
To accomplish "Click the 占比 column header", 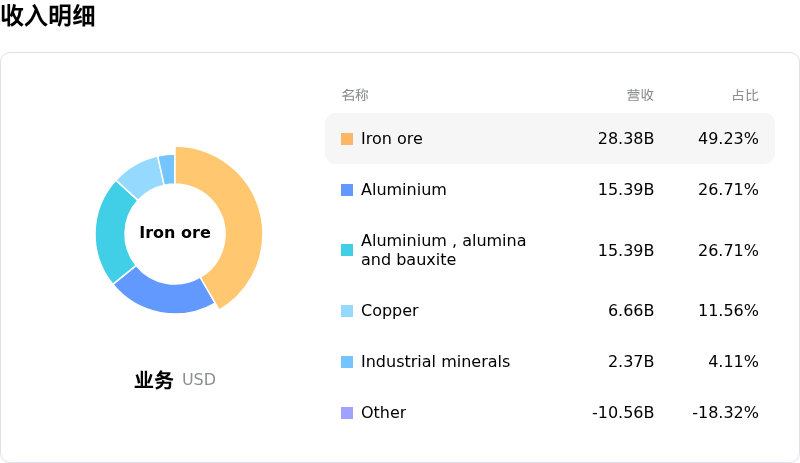I will (745, 96).
